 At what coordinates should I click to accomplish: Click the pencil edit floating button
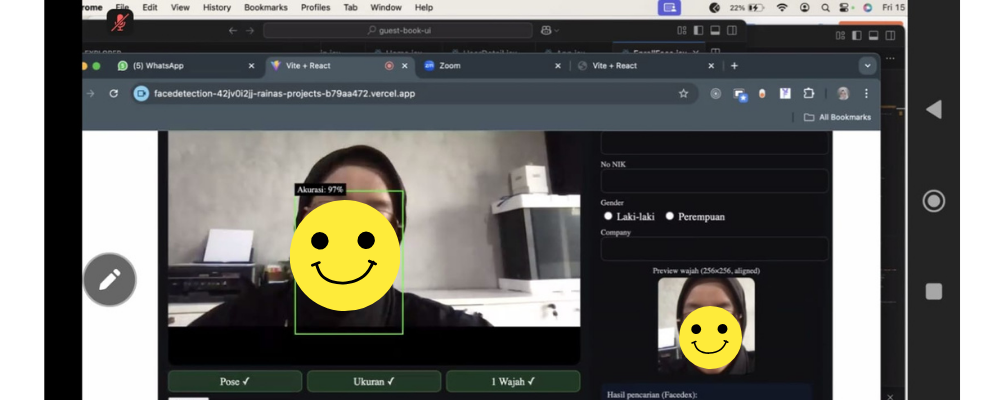(x=110, y=279)
